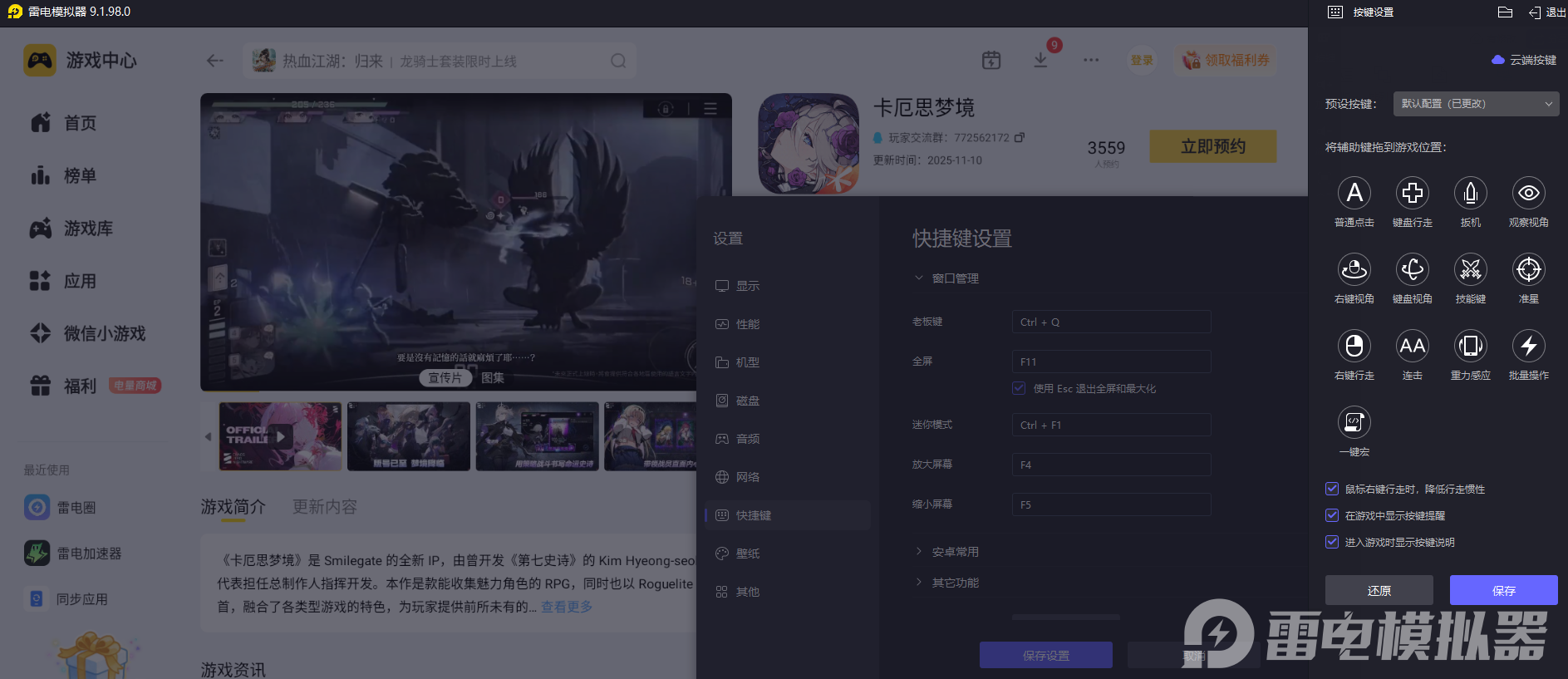This screenshot has width=1568, height=679.
Task: Pick the 重力感应 gravity sensor icon
Action: coord(1471,346)
